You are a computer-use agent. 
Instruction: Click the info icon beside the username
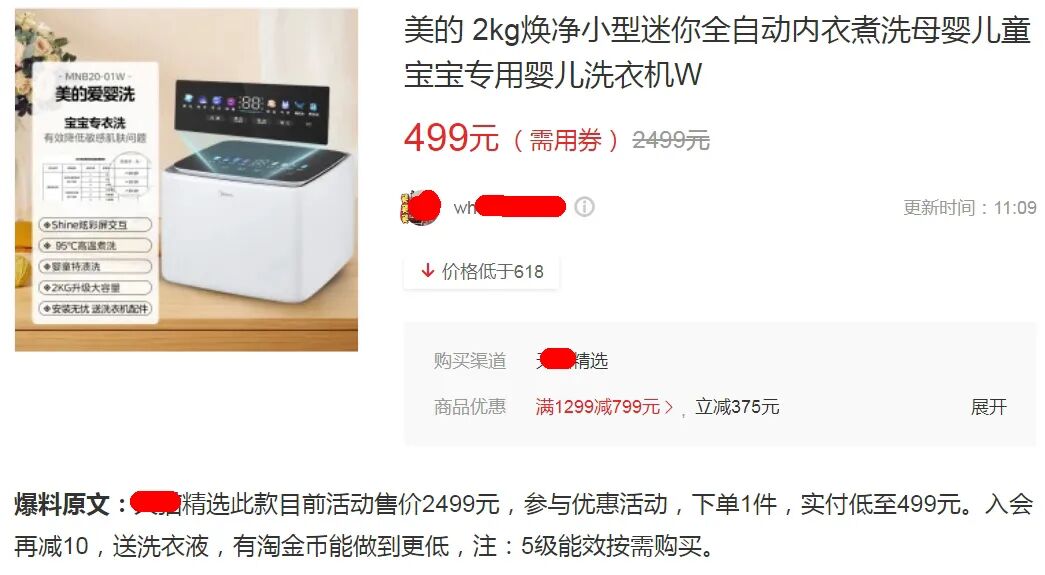584,207
